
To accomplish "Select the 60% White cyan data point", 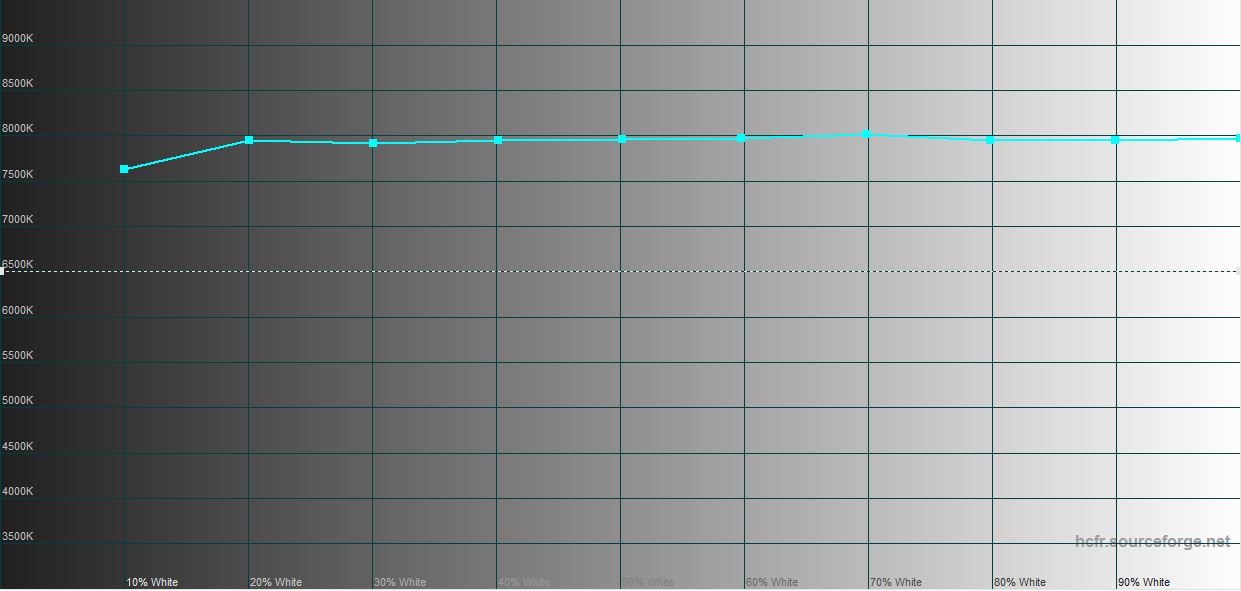I will coord(741,138).
